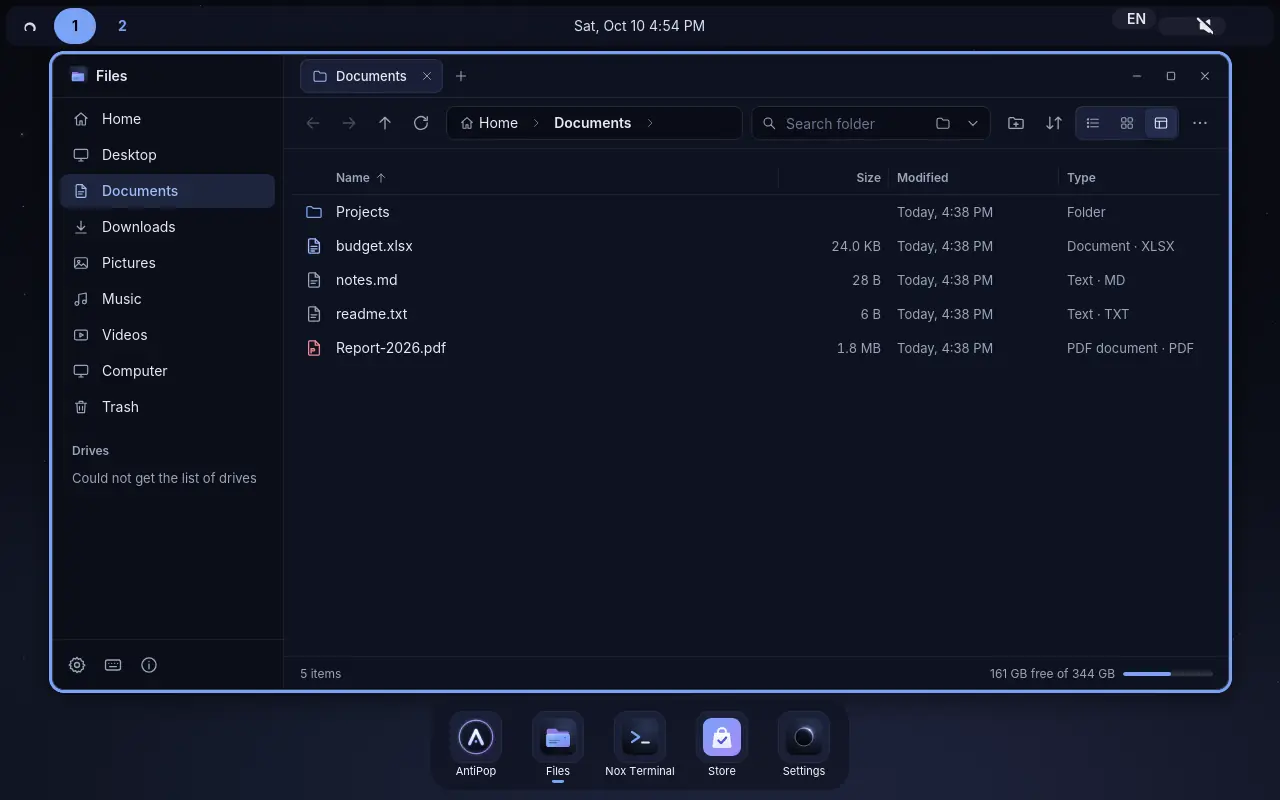Sort files by the Name column header
The width and height of the screenshot is (1280, 800).
coord(360,177)
